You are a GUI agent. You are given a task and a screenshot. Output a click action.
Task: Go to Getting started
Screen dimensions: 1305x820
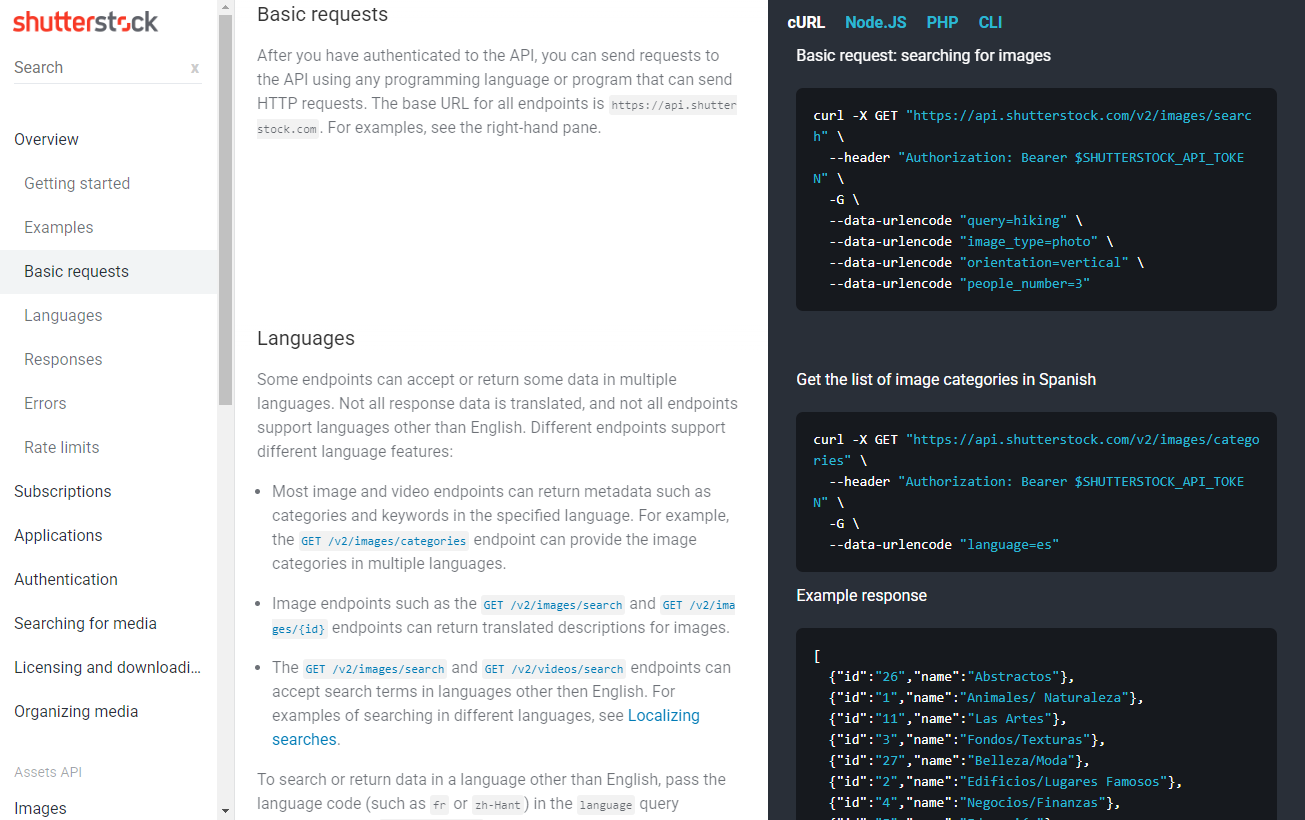point(77,183)
